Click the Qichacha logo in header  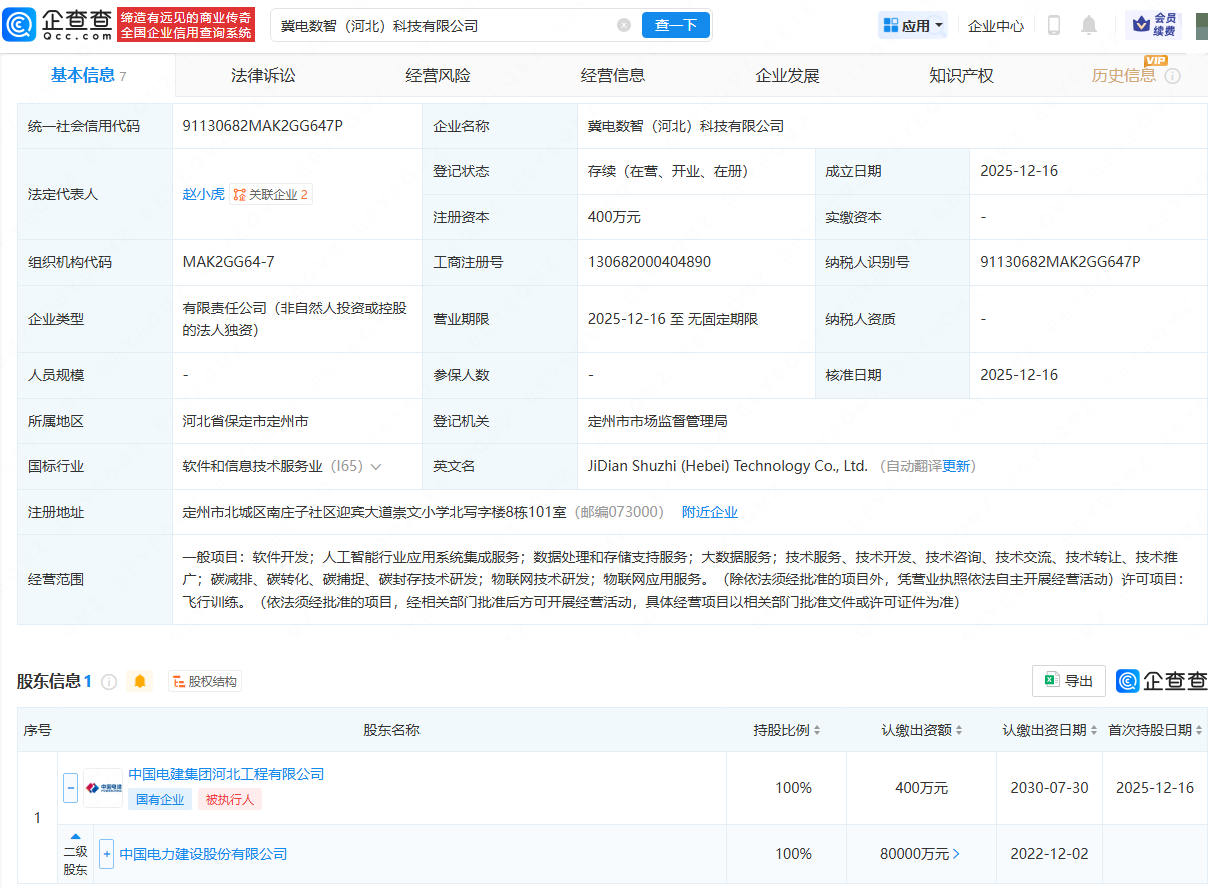click(x=58, y=25)
